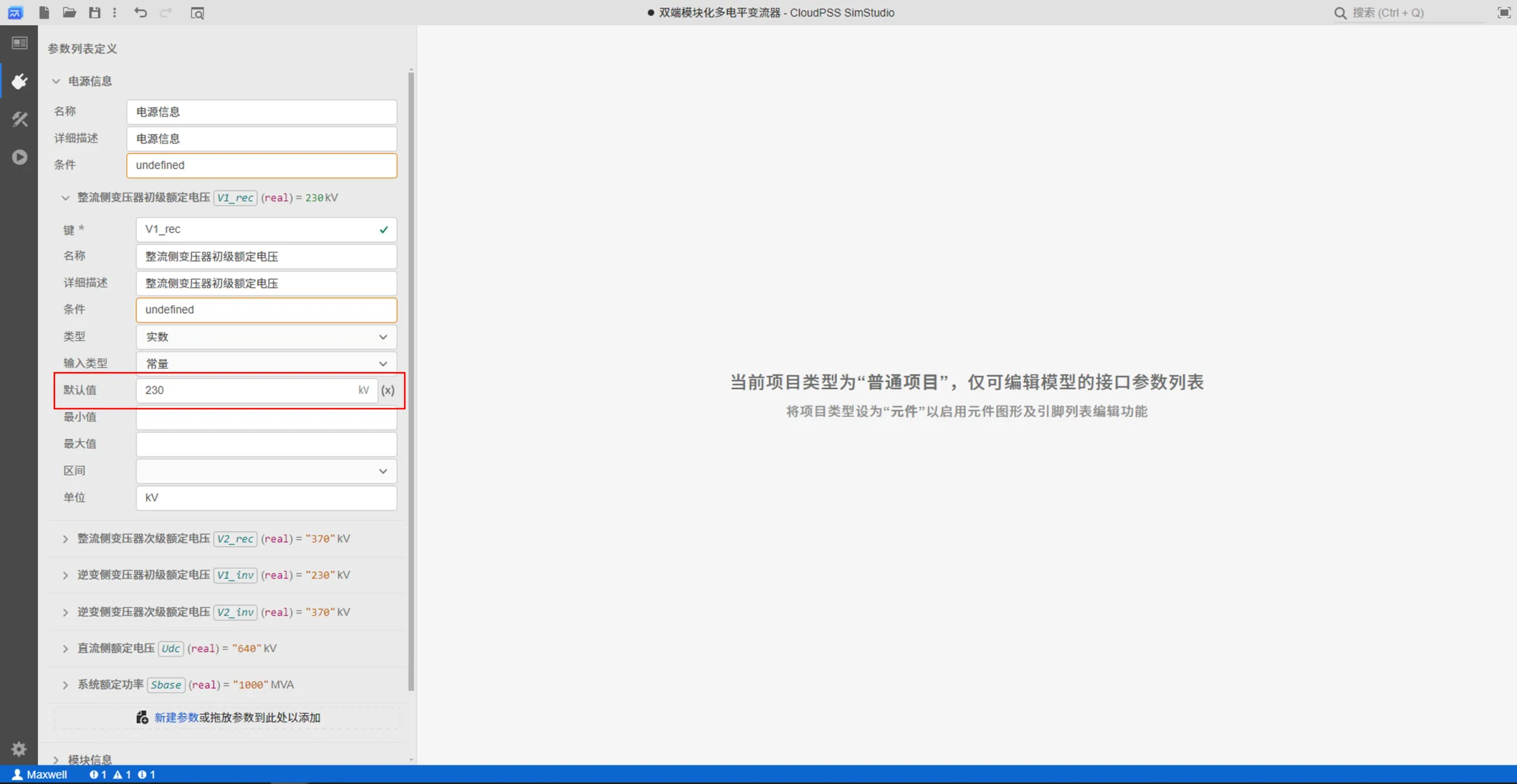
Task: Click the parameter panel vertical scrollbar
Action: 411,381
